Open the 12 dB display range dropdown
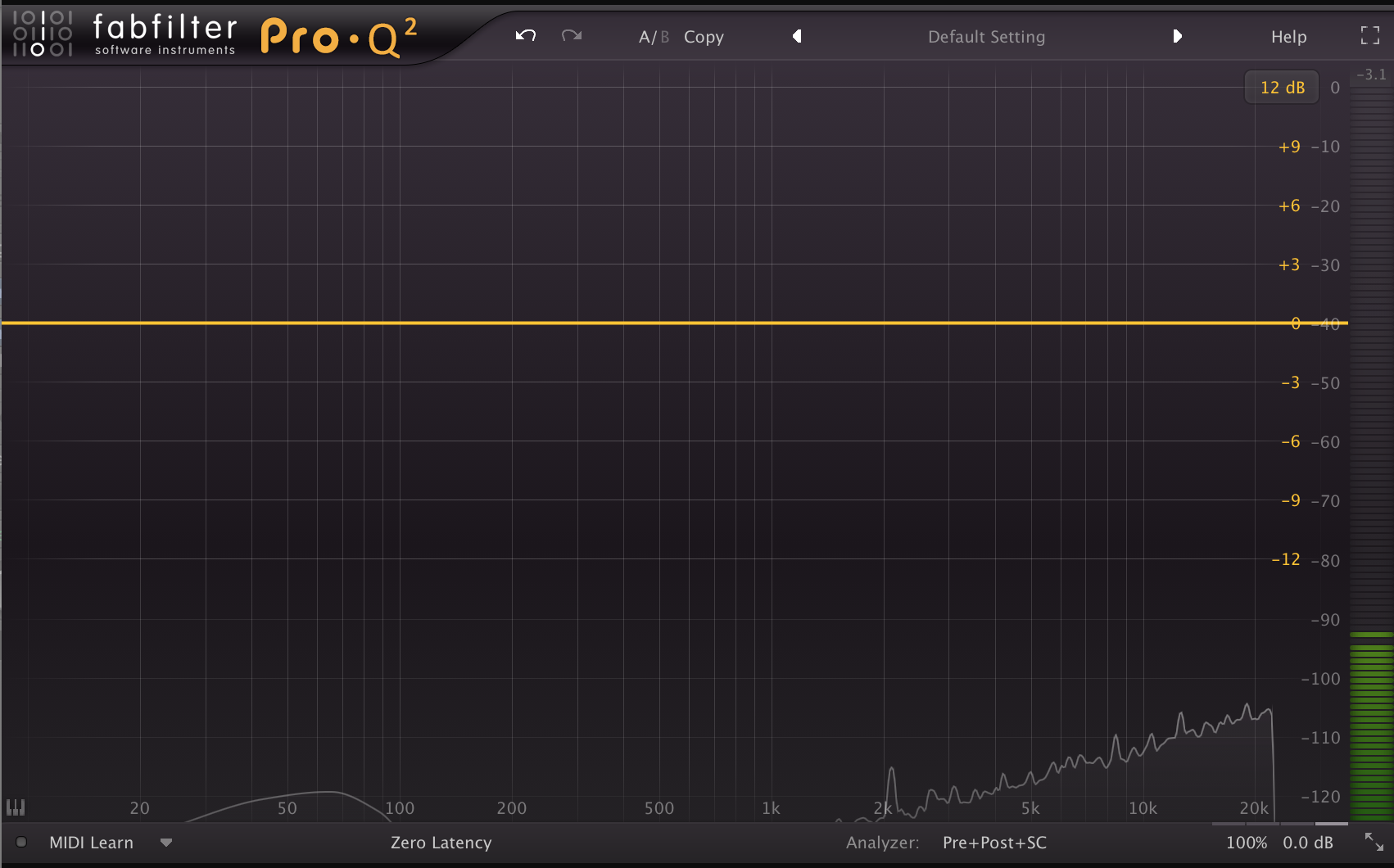This screenshot has height=868, width=1394. tap(1282, 88)
